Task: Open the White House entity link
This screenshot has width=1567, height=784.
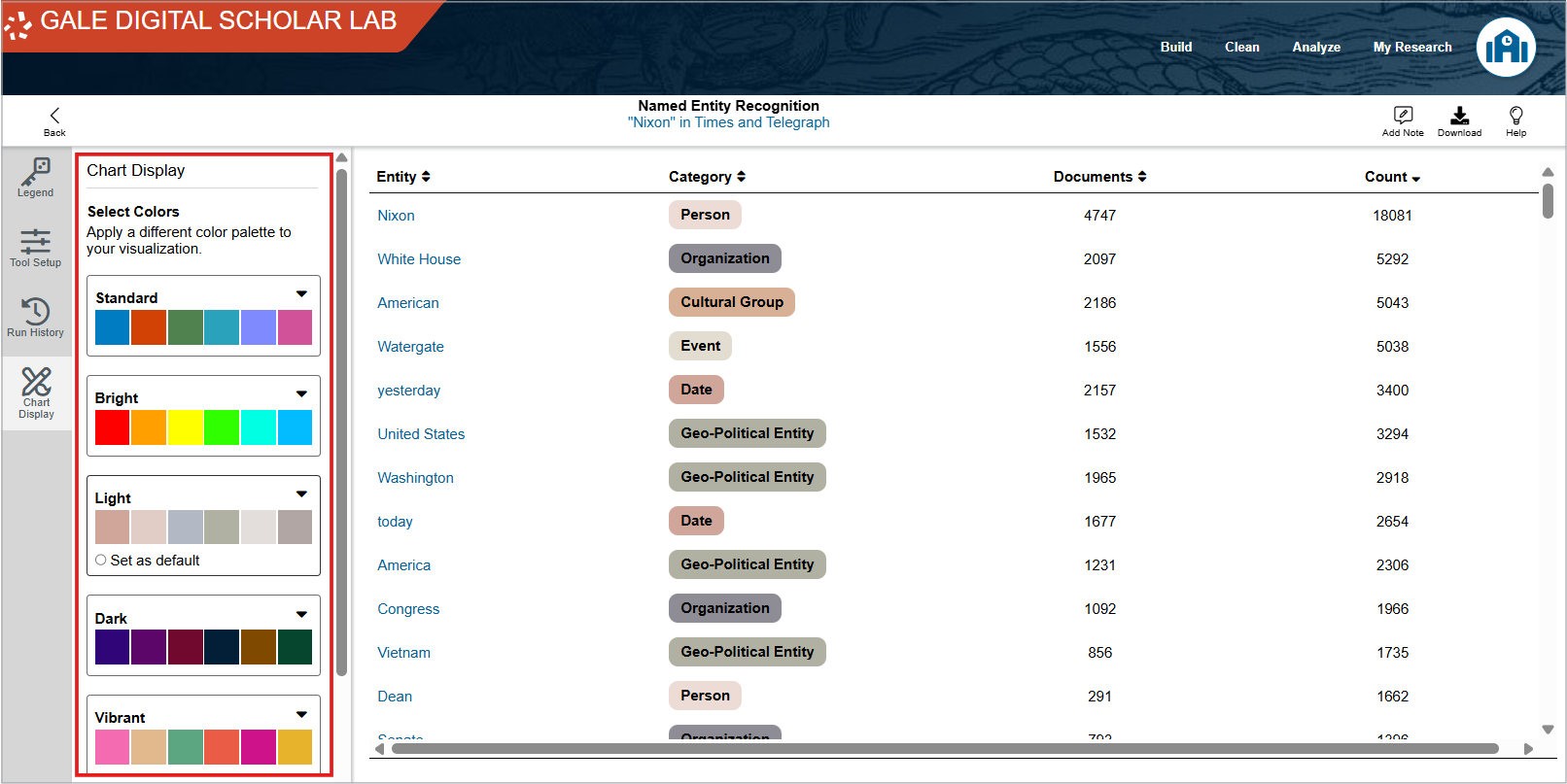Action: point(419,259)
